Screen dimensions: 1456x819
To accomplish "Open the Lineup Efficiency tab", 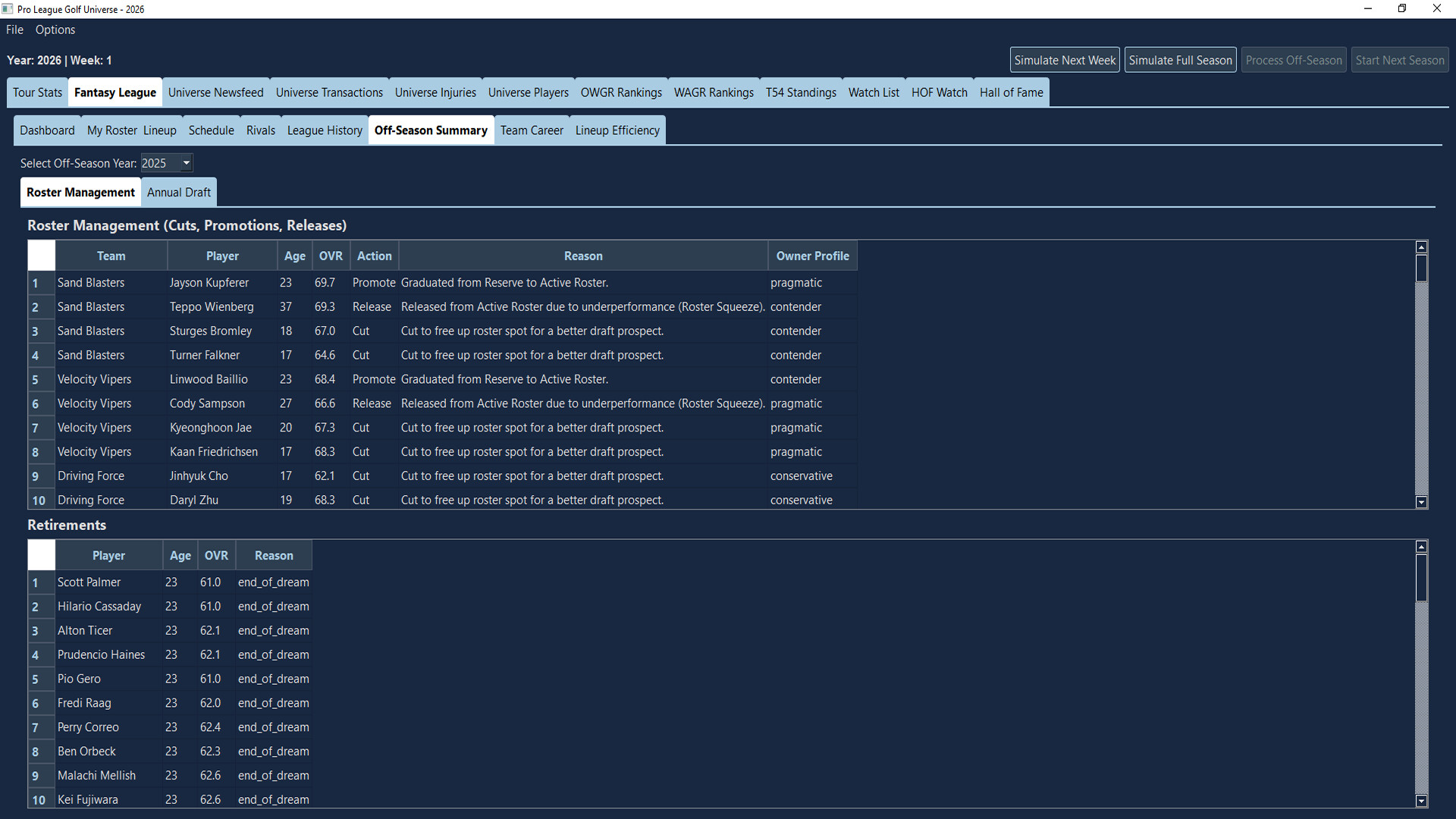I will pyautogui.click(x=617, y=130).
